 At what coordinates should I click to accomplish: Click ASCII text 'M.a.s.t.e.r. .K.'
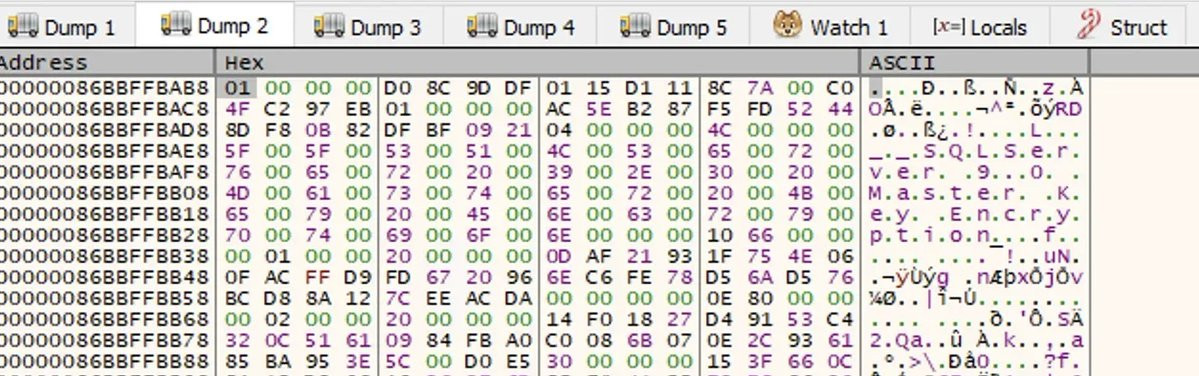tap(975, 193)
